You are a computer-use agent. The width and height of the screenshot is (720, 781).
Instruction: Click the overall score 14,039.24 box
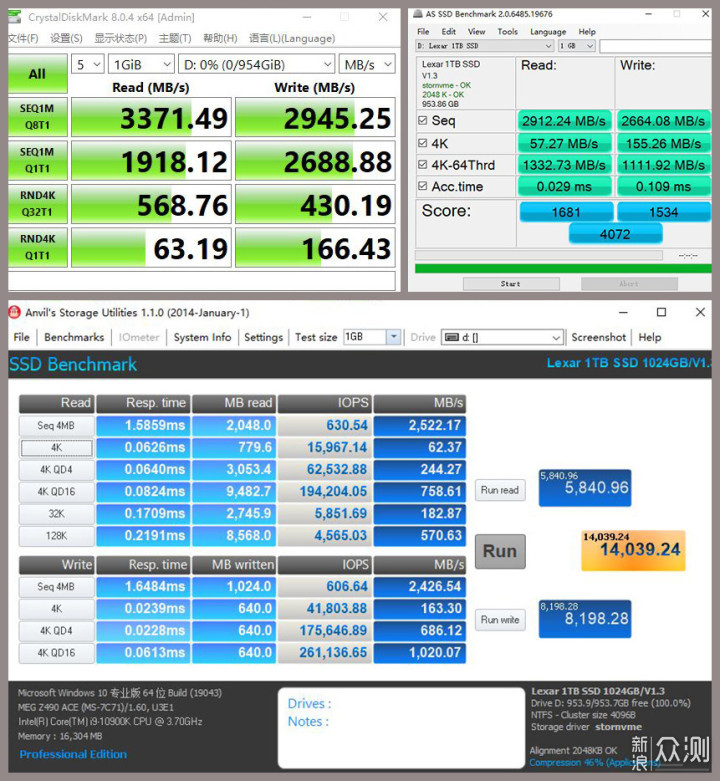(x=633, y=550)
